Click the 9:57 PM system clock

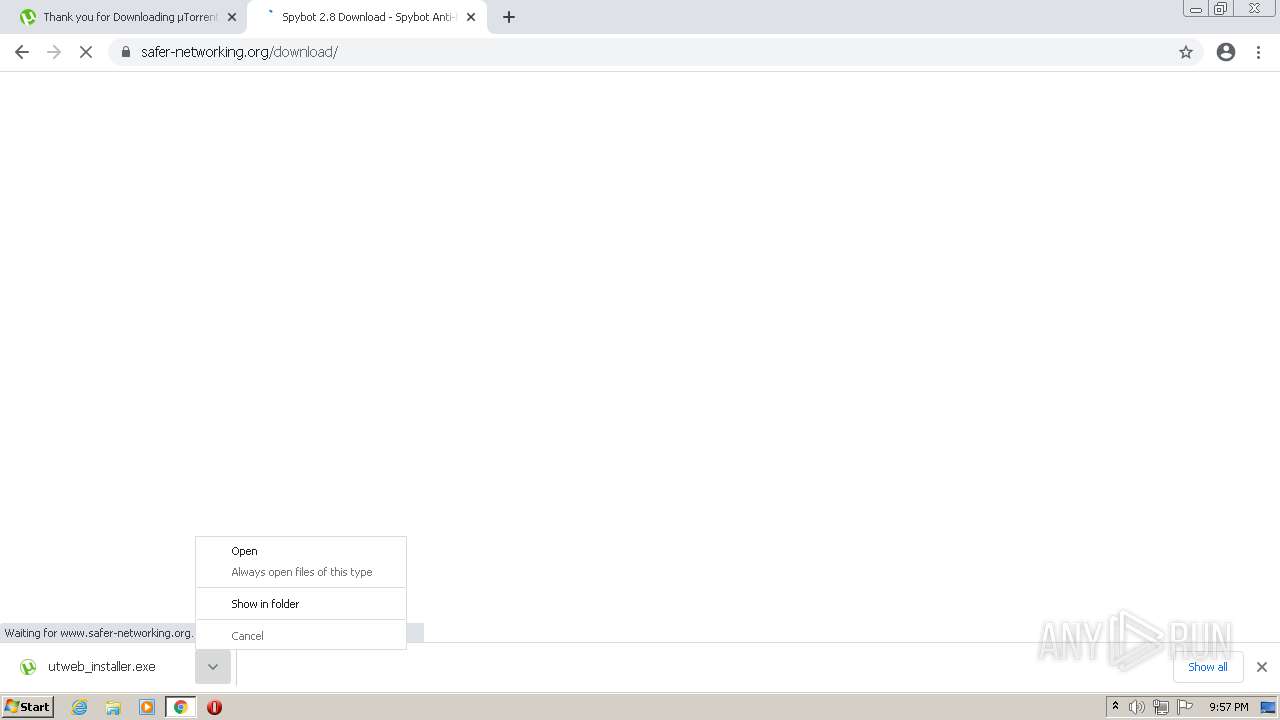pyautogui.click(x=1228, y=707)
